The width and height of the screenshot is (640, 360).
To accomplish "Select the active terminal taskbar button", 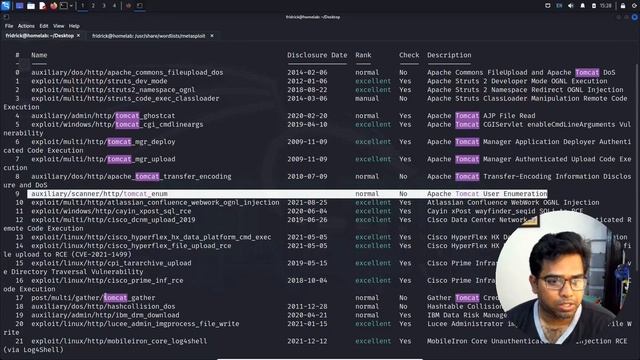I will (x=140, y=6).
